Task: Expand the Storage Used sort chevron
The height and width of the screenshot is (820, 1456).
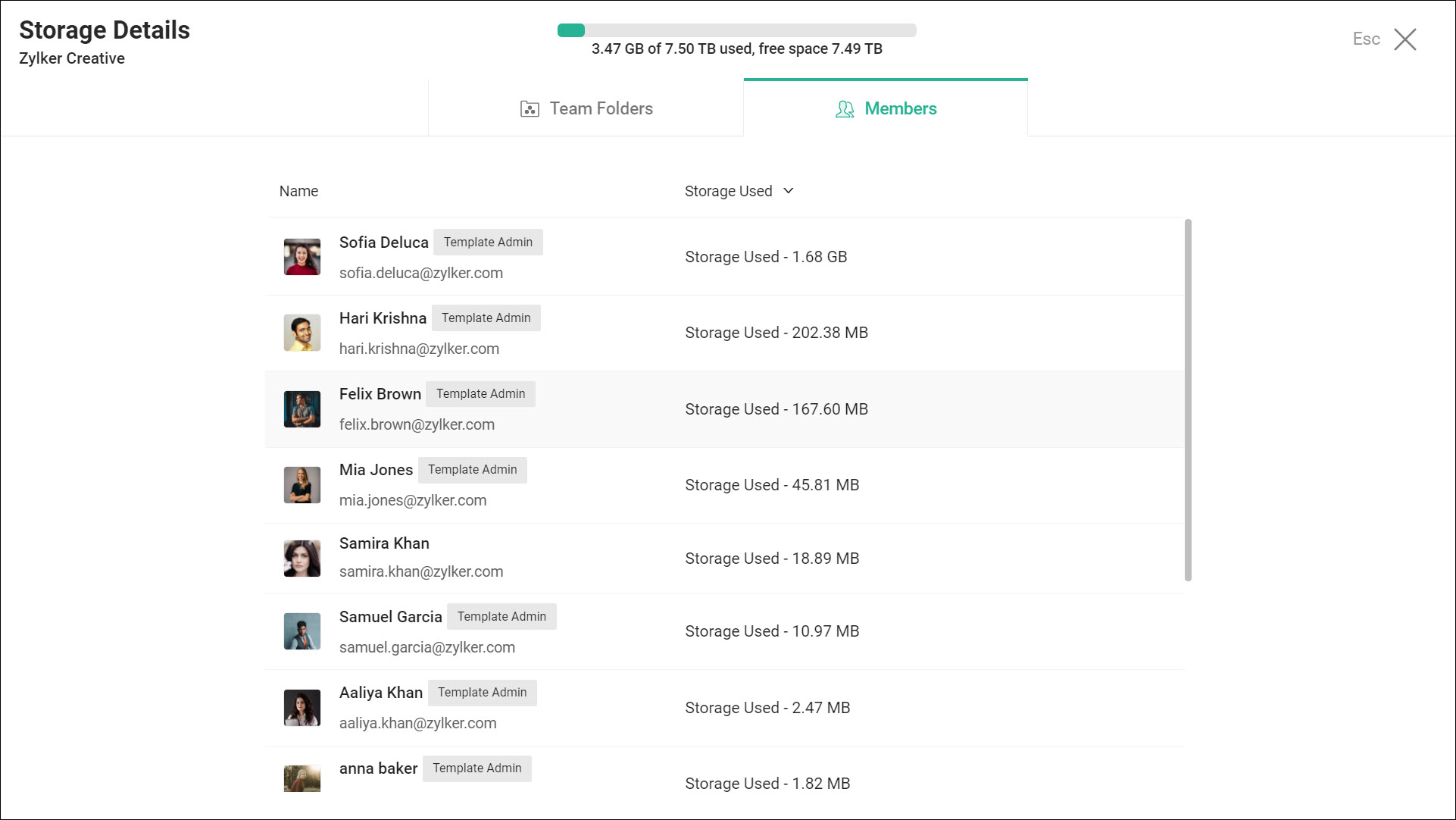Action: (788, 191)
